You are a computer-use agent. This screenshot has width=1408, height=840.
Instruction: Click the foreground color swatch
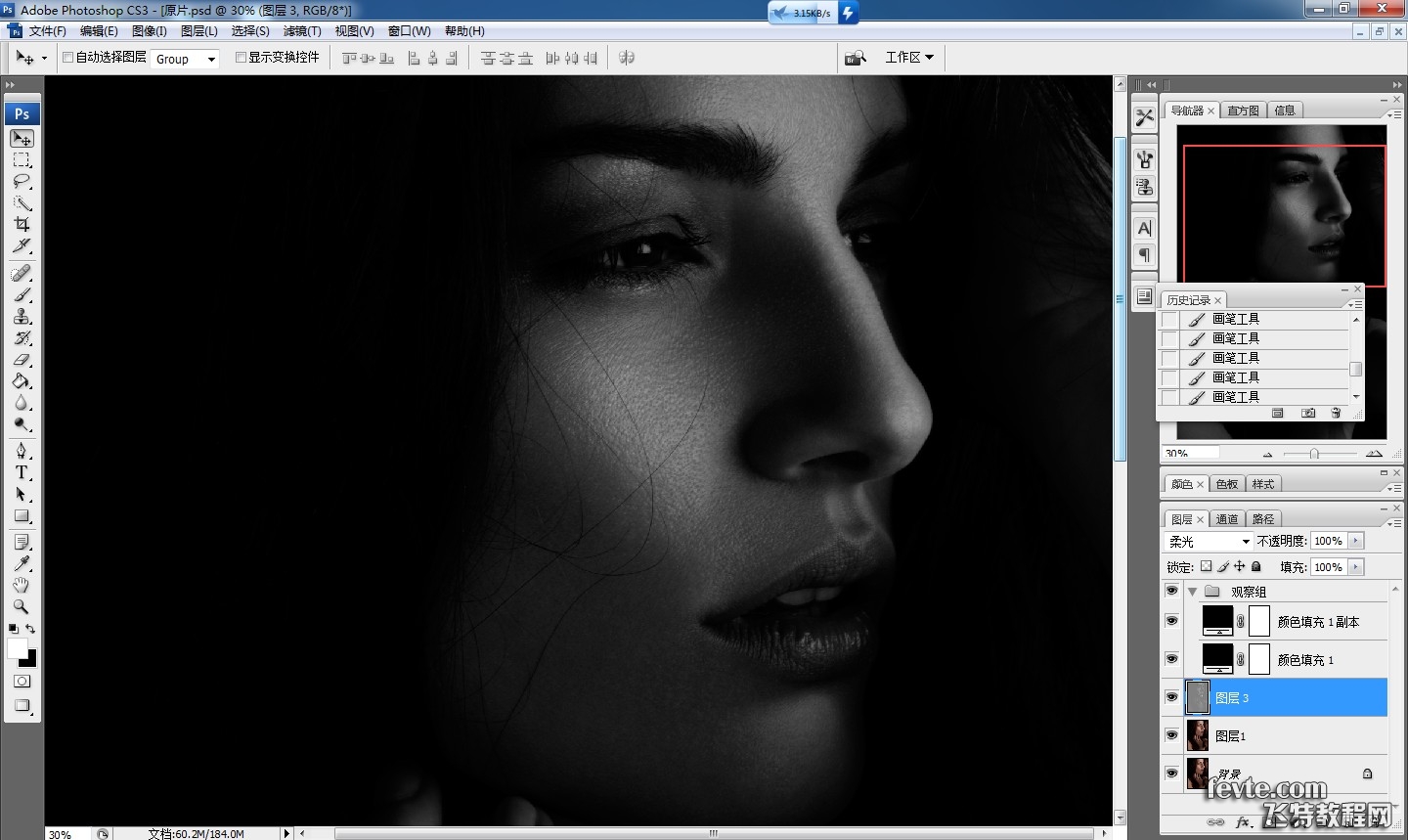[x=17, y=649]
